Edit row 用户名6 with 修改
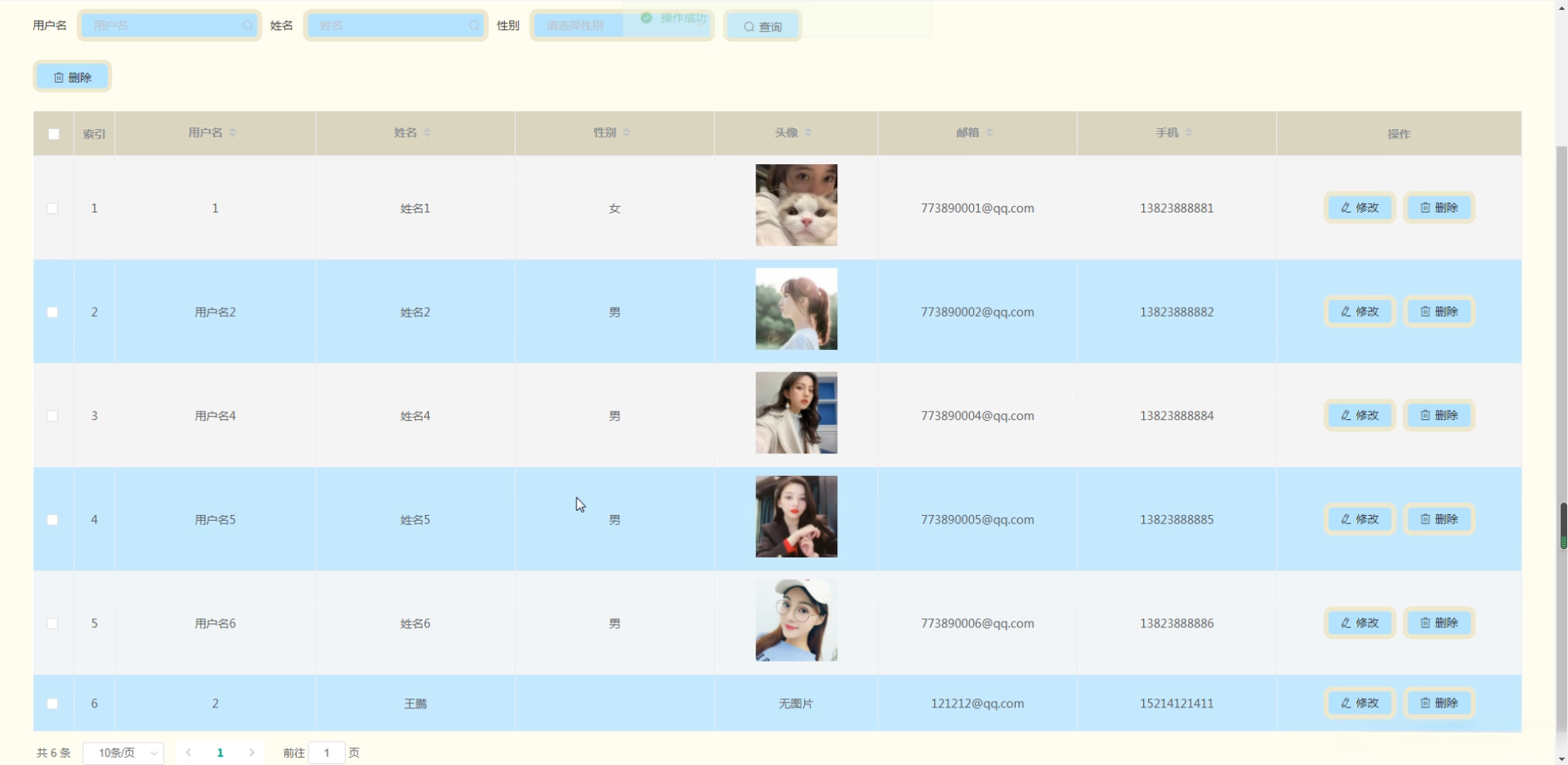Viewport: 1568px width, 765px height. point(1360,622)
